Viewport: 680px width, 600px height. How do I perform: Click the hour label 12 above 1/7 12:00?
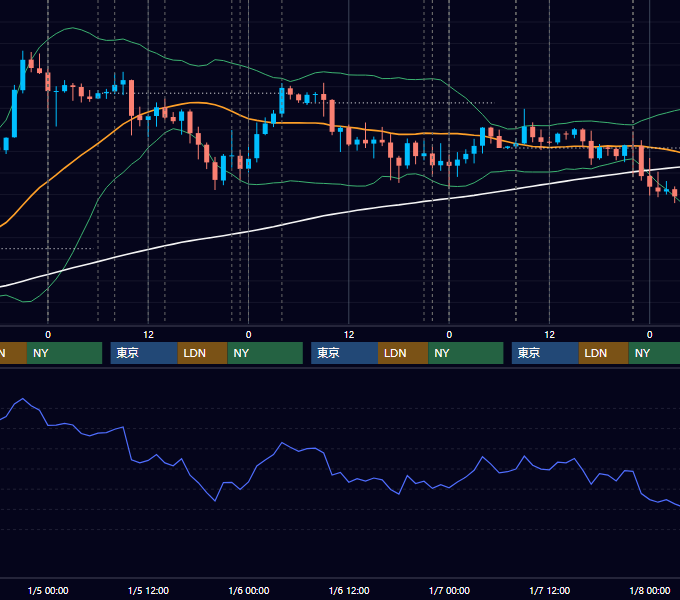(x=549, y=335)
